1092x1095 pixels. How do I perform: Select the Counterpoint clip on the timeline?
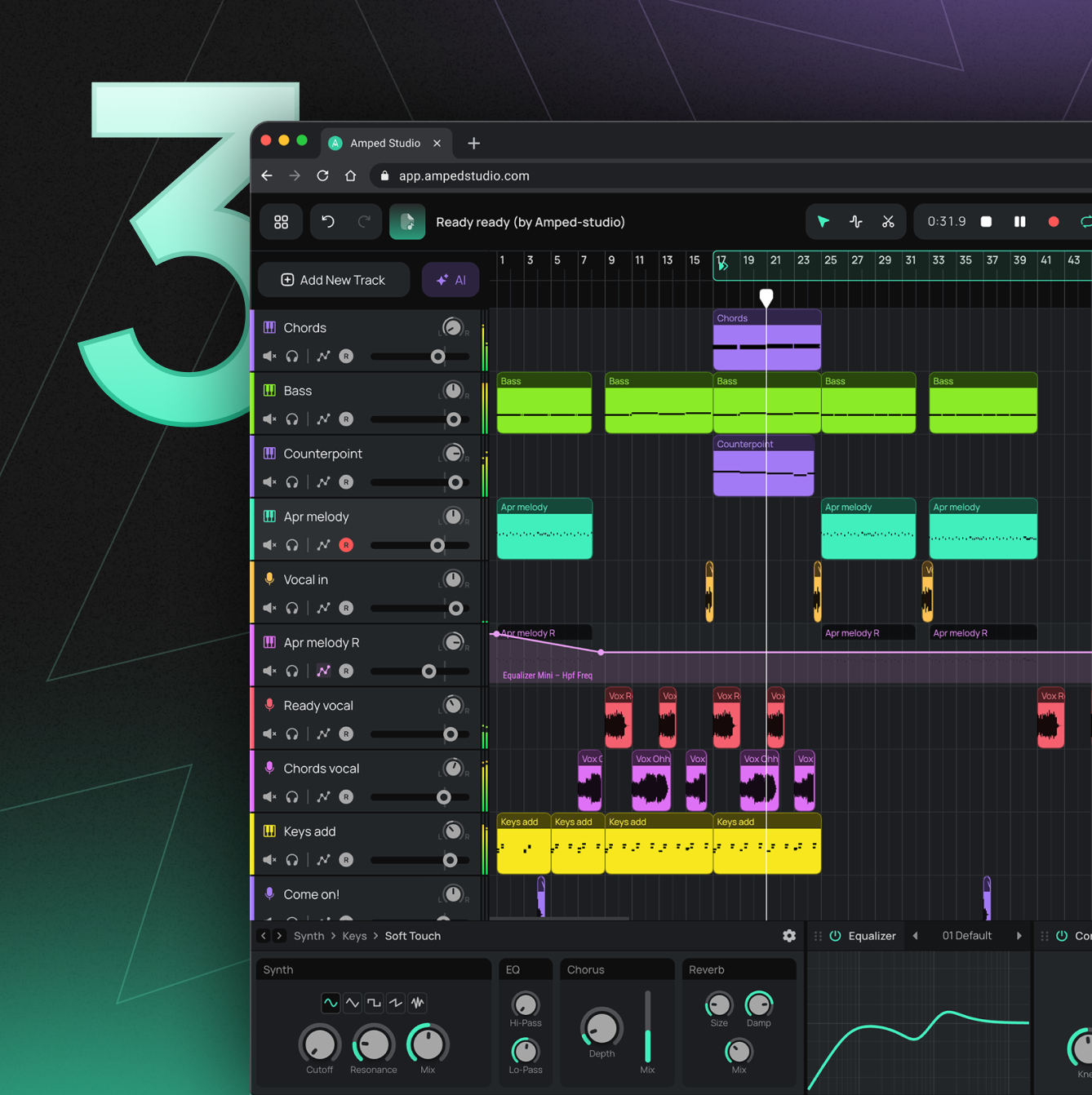pyautogui.click(x=763, y=467)
